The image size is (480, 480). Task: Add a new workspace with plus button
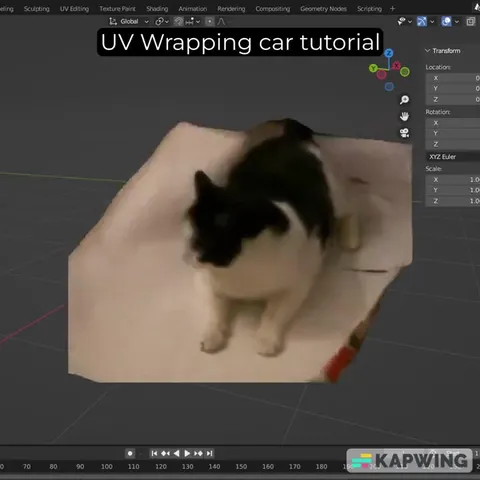(393, 9)
